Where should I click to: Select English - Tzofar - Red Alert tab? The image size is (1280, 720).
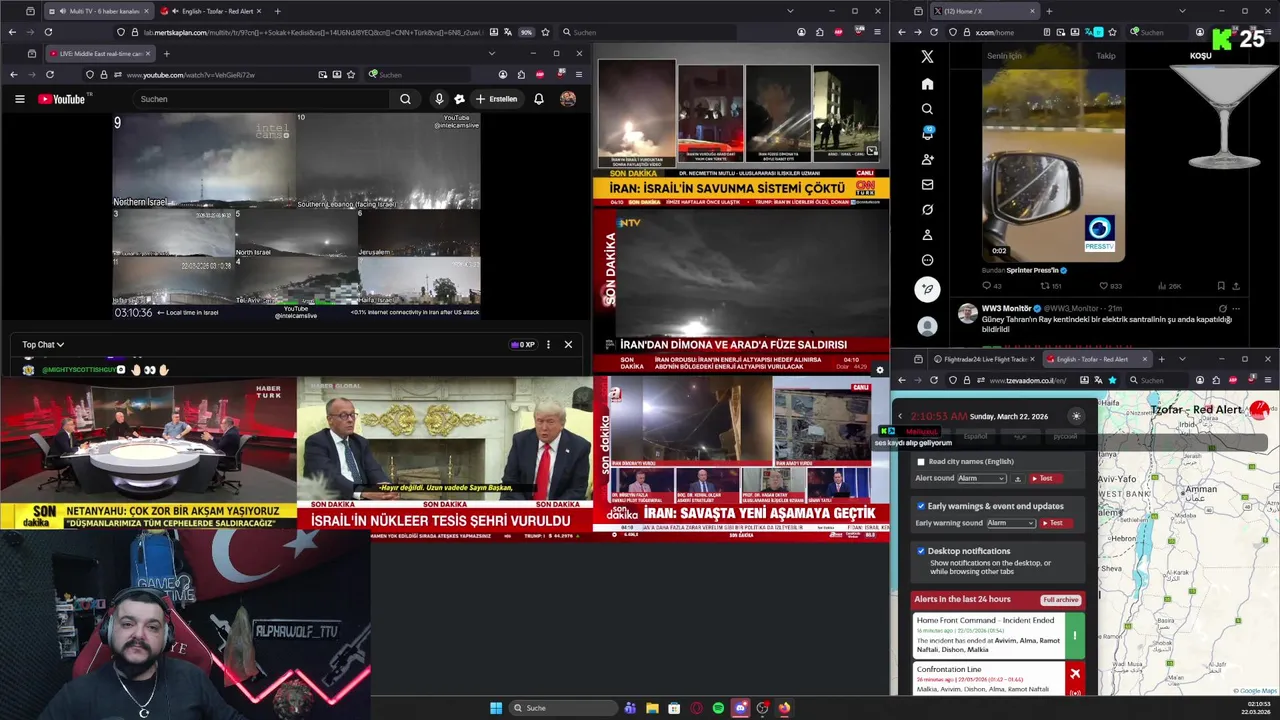click(x=1095, y=359)
